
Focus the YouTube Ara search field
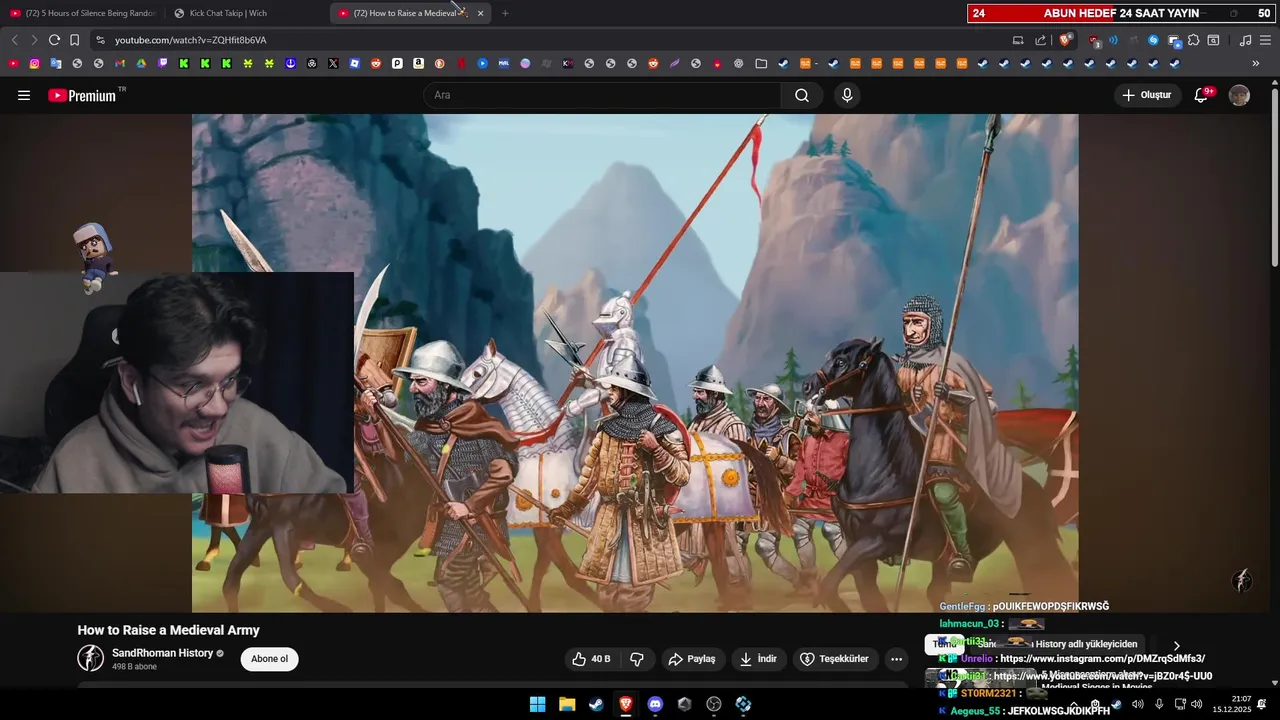pyautogui.click(x=602, y=95)
